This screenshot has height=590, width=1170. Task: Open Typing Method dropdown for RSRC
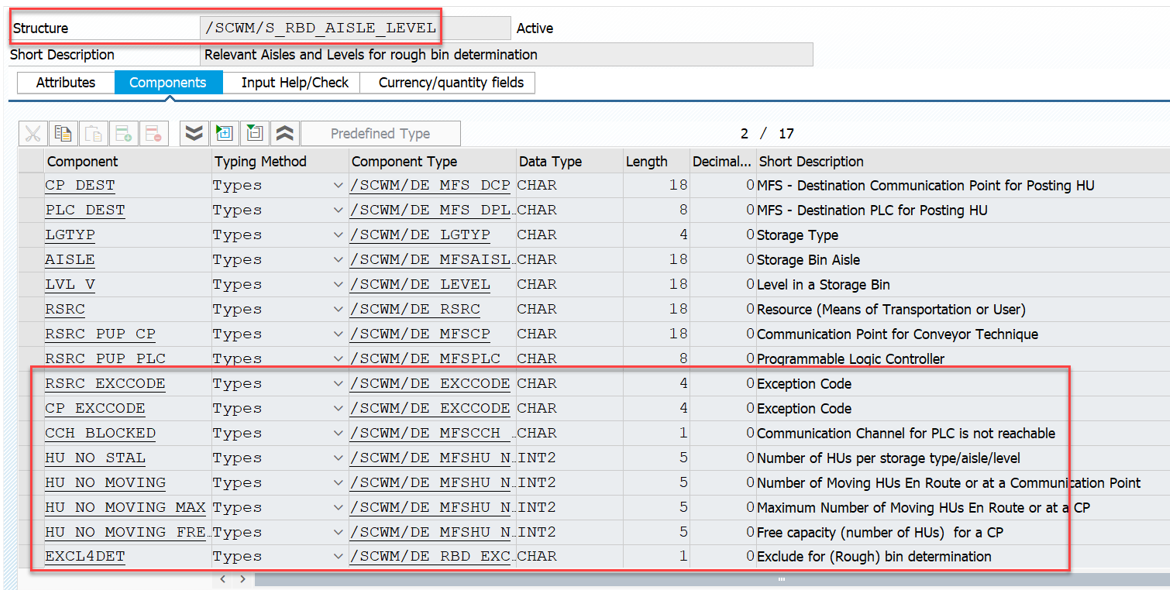click(338, 309)
